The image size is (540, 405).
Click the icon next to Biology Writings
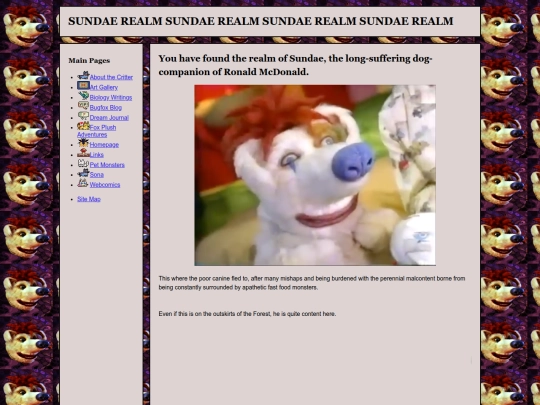83,95
